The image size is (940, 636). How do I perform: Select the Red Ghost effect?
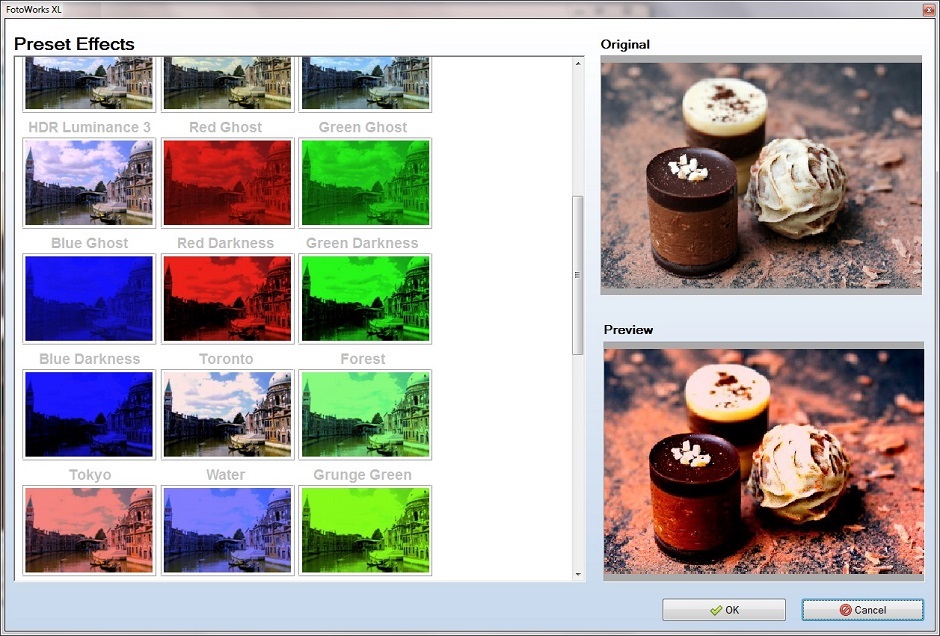click(226, 182)
